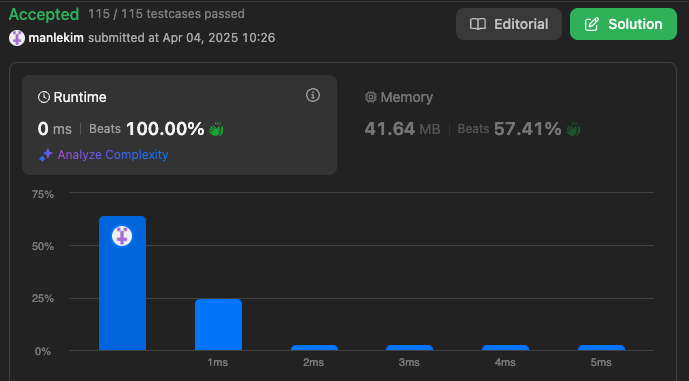This screenshot has width=689, height=381.
Task: Click the green Solution button
Action: coord(623,24)
